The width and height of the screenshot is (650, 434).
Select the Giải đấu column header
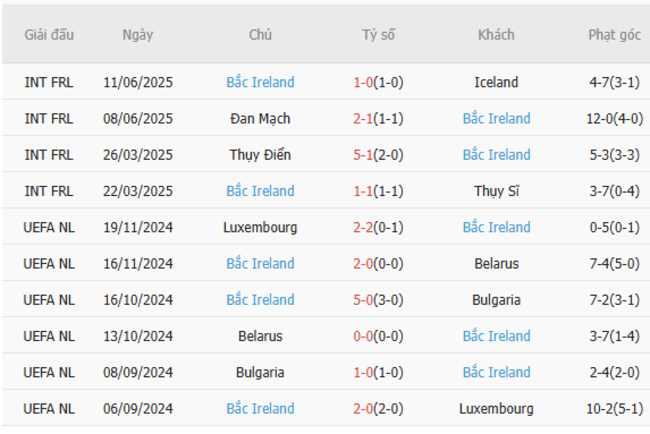[x=49, y=34]
